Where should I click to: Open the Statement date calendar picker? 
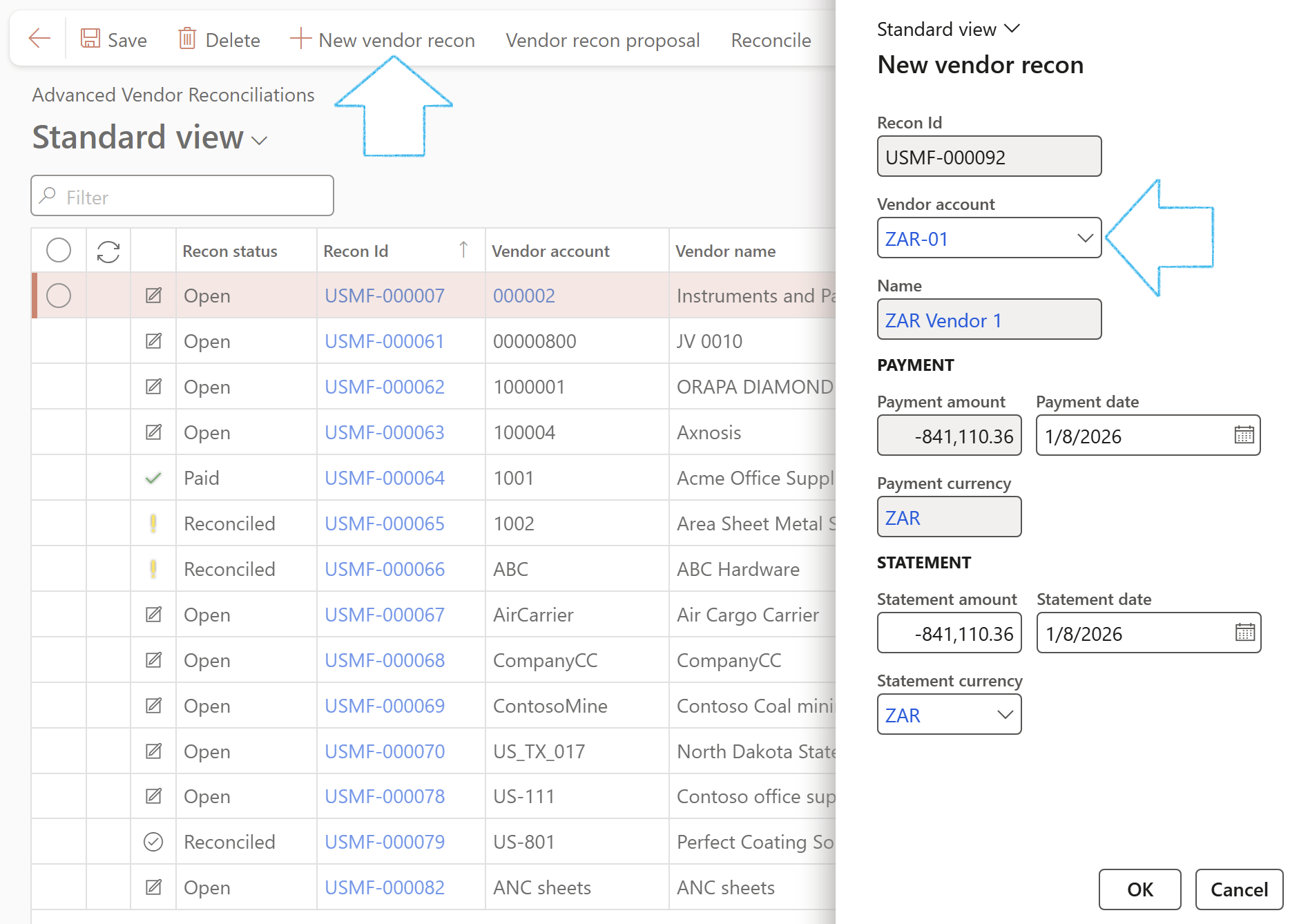(x=1244, y=633)
